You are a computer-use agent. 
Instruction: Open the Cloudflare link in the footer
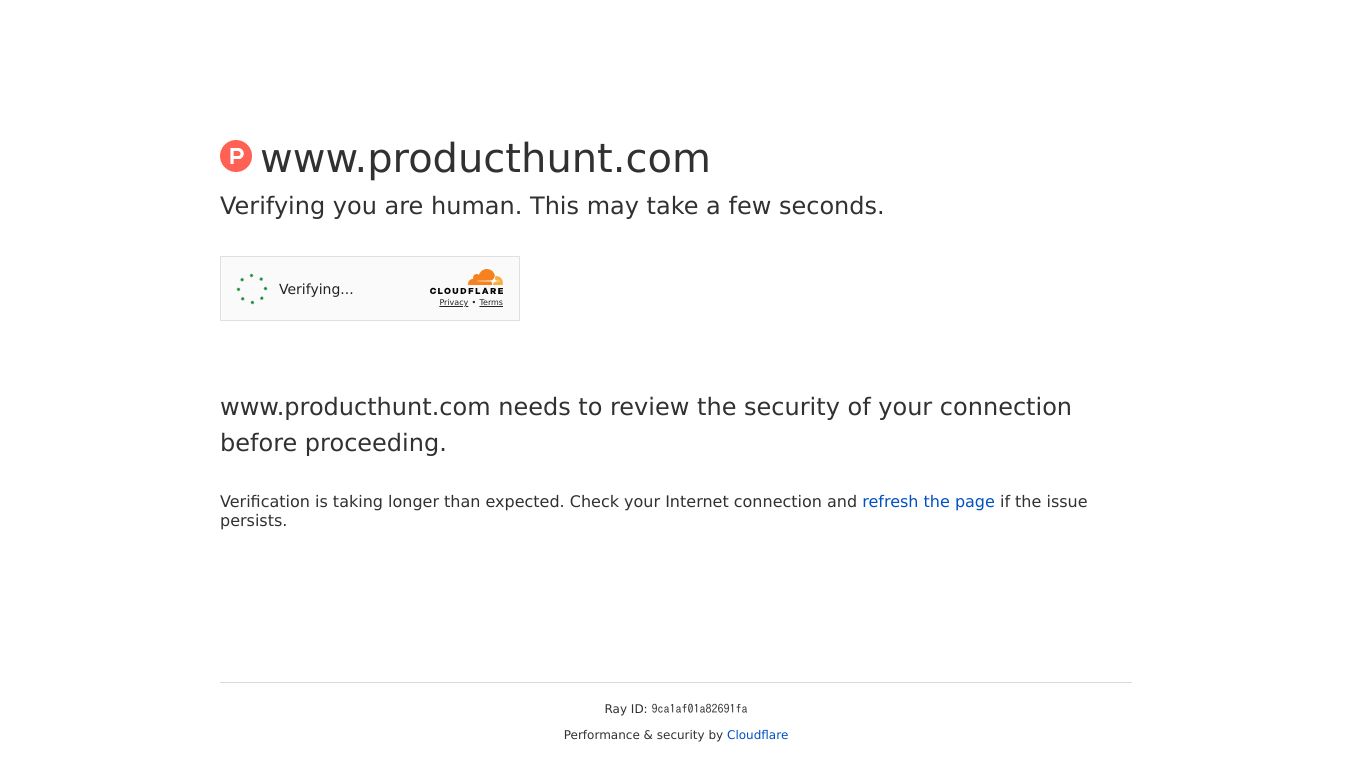757,735
